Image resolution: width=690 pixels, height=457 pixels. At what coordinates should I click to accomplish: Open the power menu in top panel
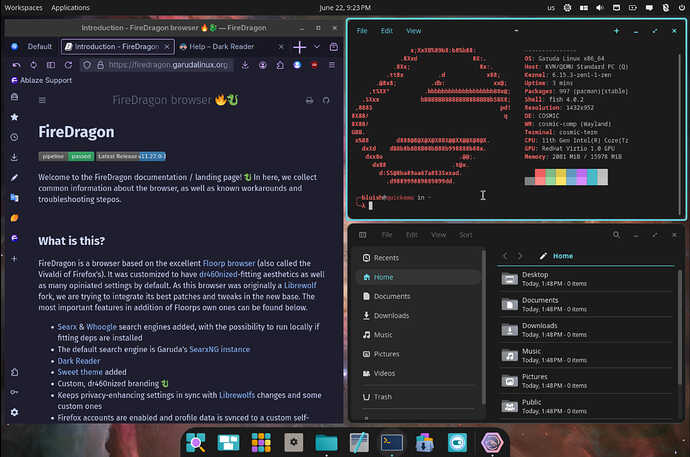pyautogui.click(x=681, y=7)
